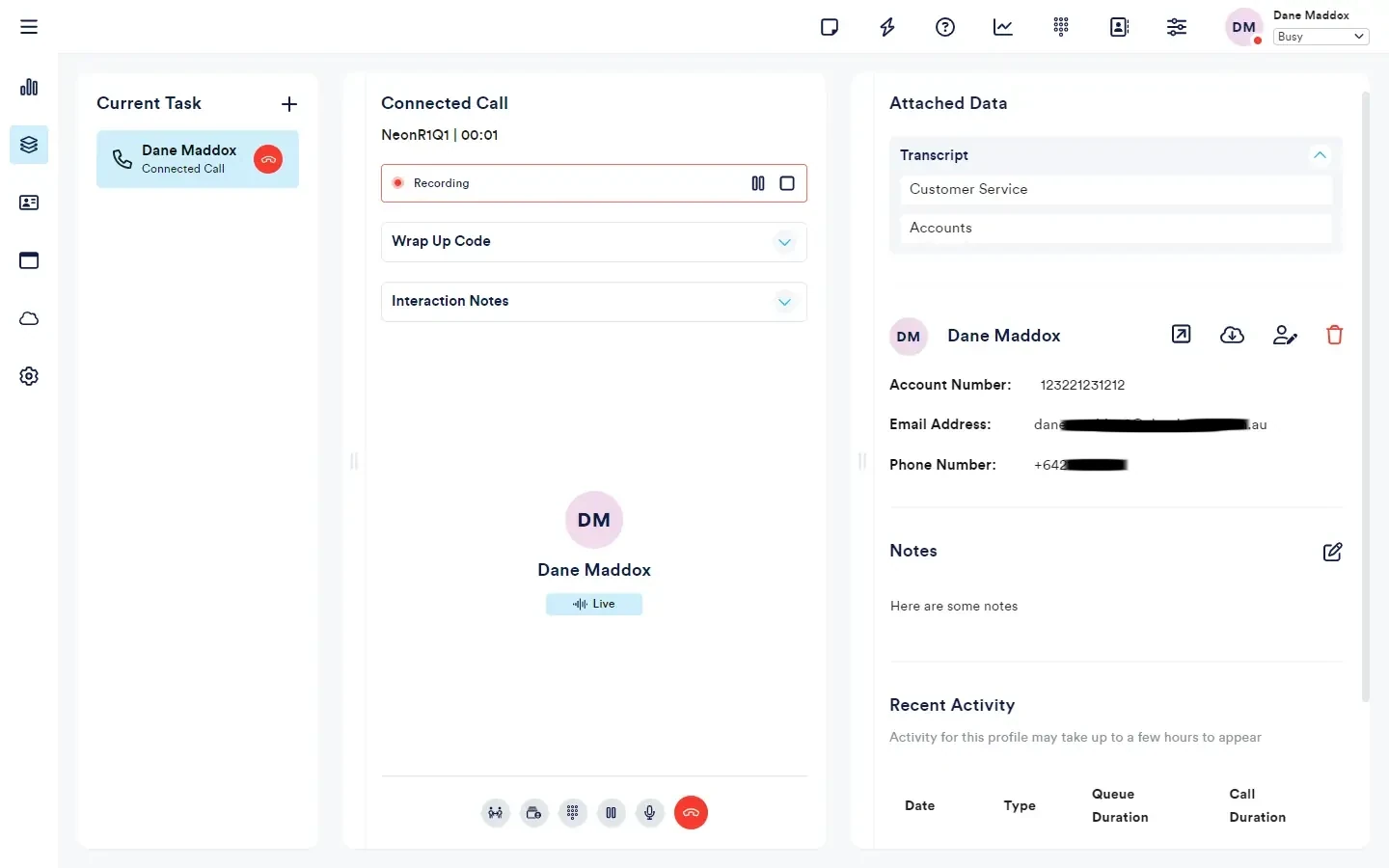Click the red end call button at bottom
The image size is (1389, 868).
coord(691,812)
